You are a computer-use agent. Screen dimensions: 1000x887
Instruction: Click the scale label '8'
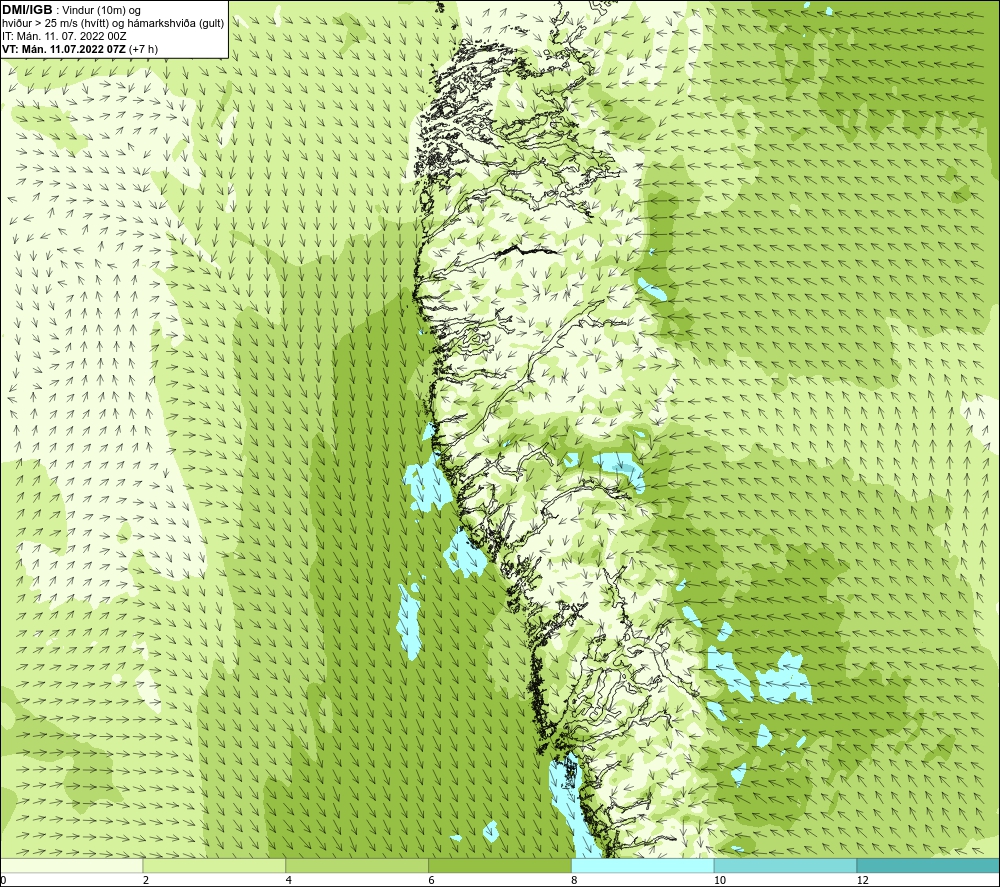click(575, 881)
